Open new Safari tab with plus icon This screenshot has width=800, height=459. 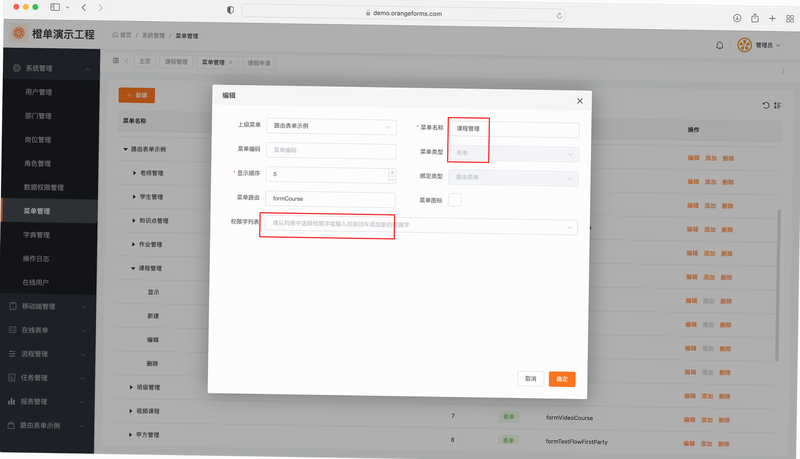772,18
